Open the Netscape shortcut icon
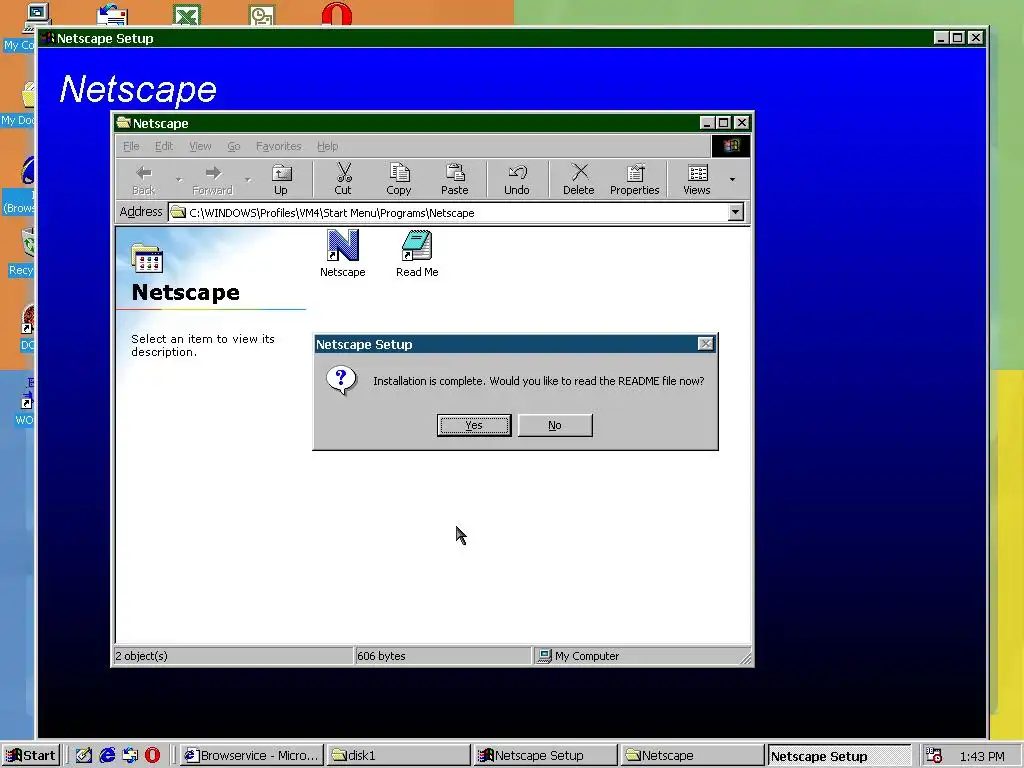 [342, 253]
